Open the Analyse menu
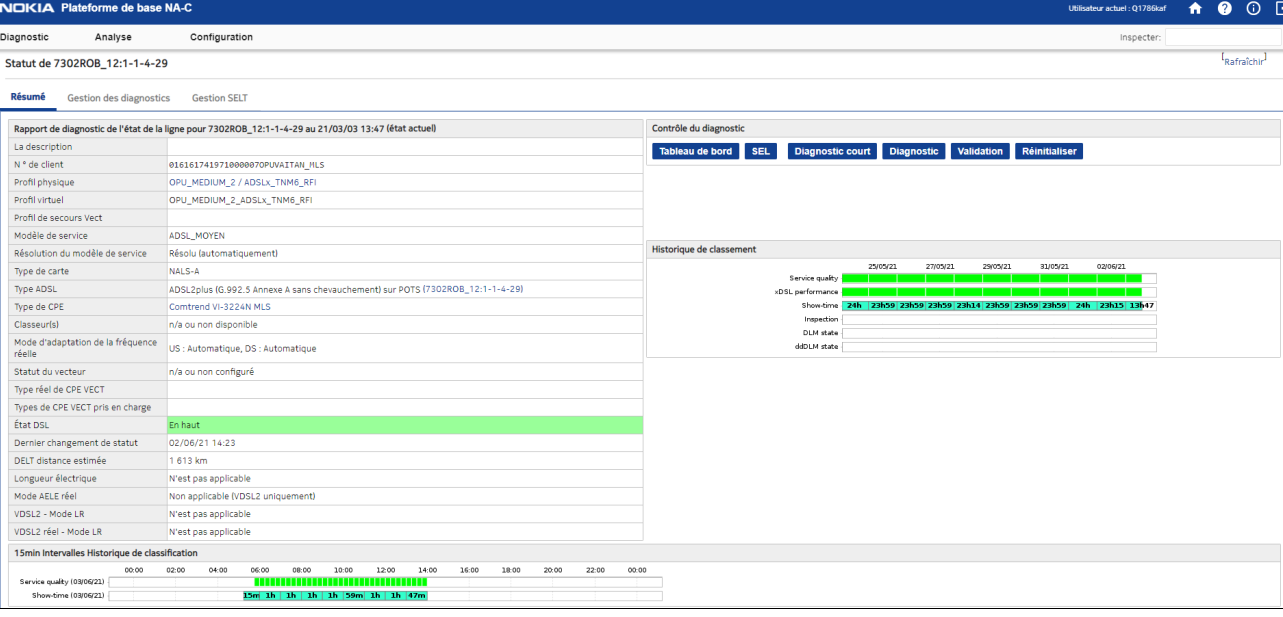Viewport: 1283px width, 617px height. pos(113,37)
